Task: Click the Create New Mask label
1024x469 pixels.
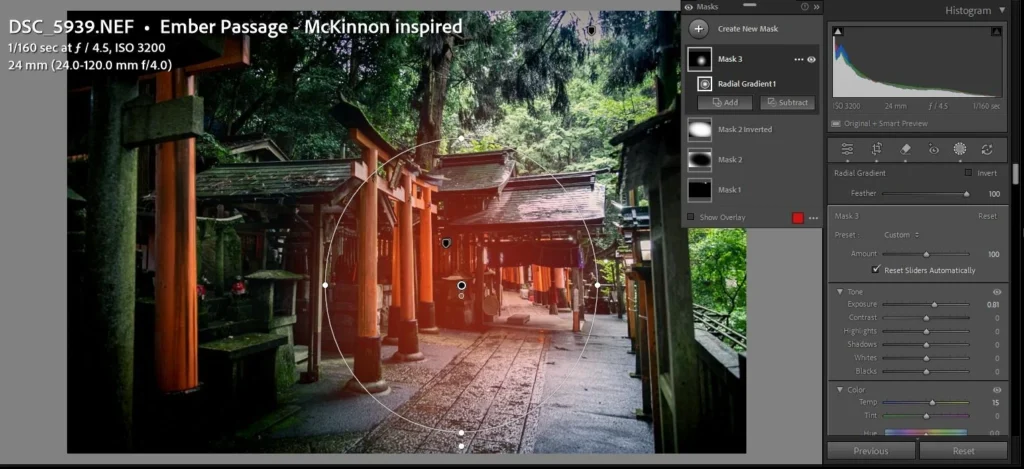Action: (x=748, y=29)
